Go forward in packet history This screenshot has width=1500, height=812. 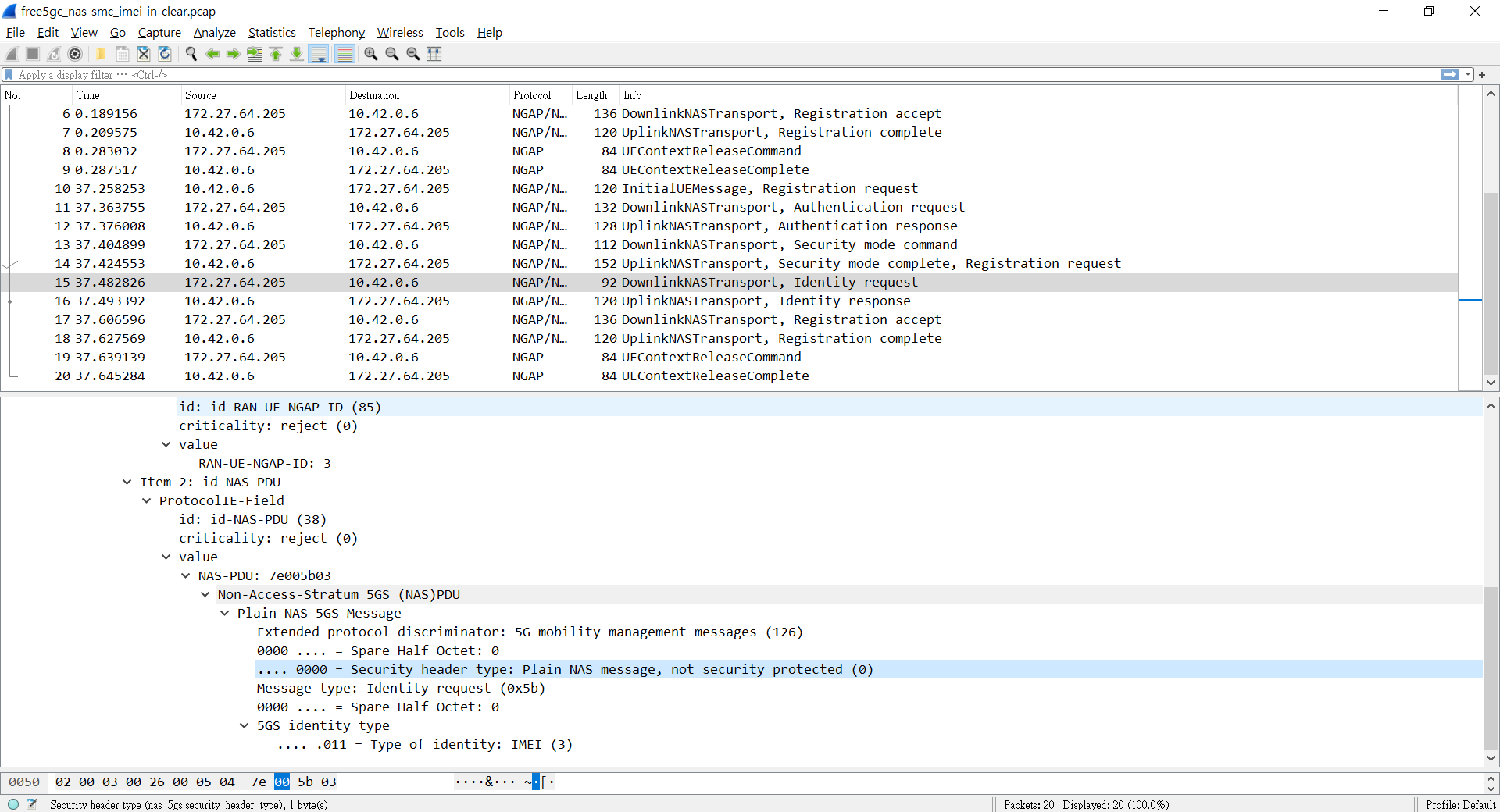[x=233, y=54]
